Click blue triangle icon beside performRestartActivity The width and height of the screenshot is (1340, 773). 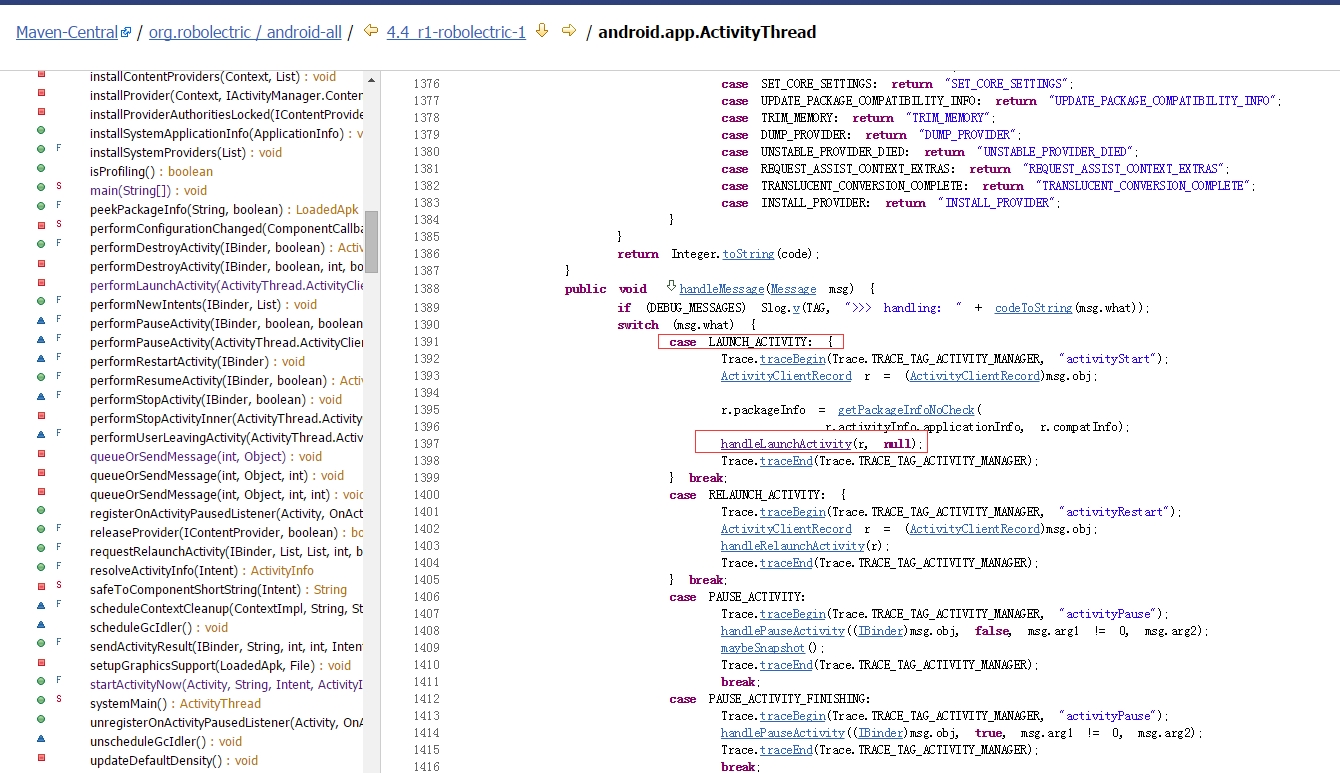click(41, 358)
